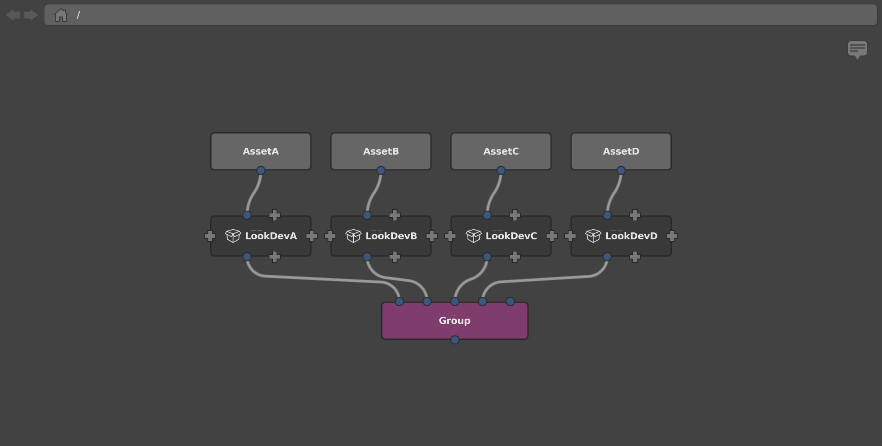The image size is (882, 446).
Task: Click LookDevA's bottom output port
Action: coord(247,257)
